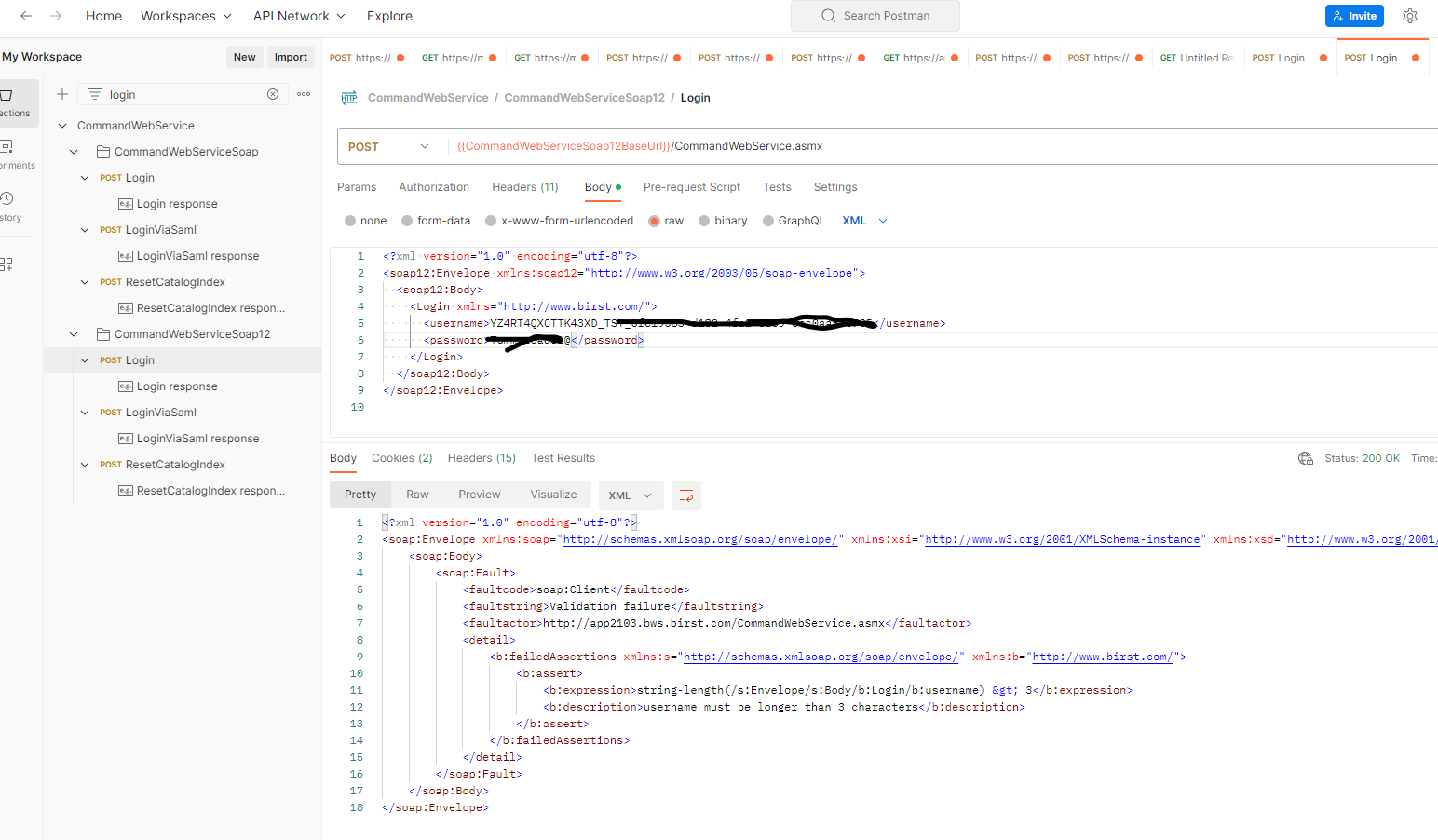Click the Search Postman field
The width and height of the screenshot is (1438, 840).
tap(875, 16)
